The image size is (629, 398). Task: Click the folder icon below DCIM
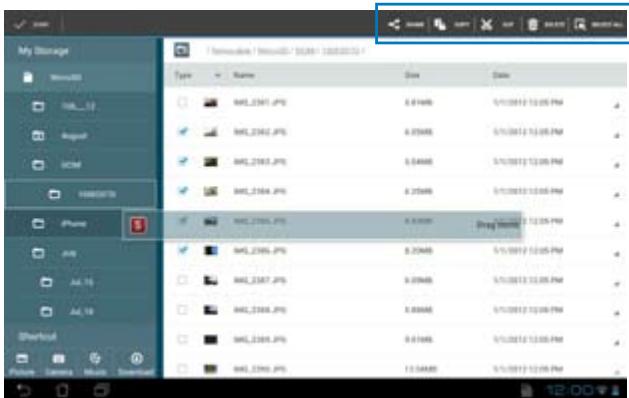[x=54, y=195]
